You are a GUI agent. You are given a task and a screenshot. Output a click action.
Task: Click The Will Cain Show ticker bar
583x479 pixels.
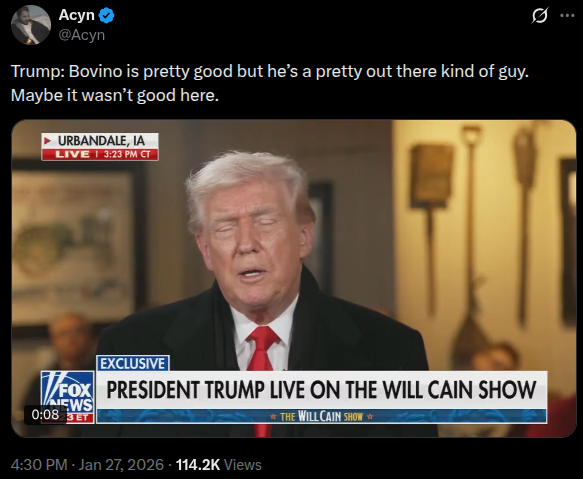coord(321,416)
